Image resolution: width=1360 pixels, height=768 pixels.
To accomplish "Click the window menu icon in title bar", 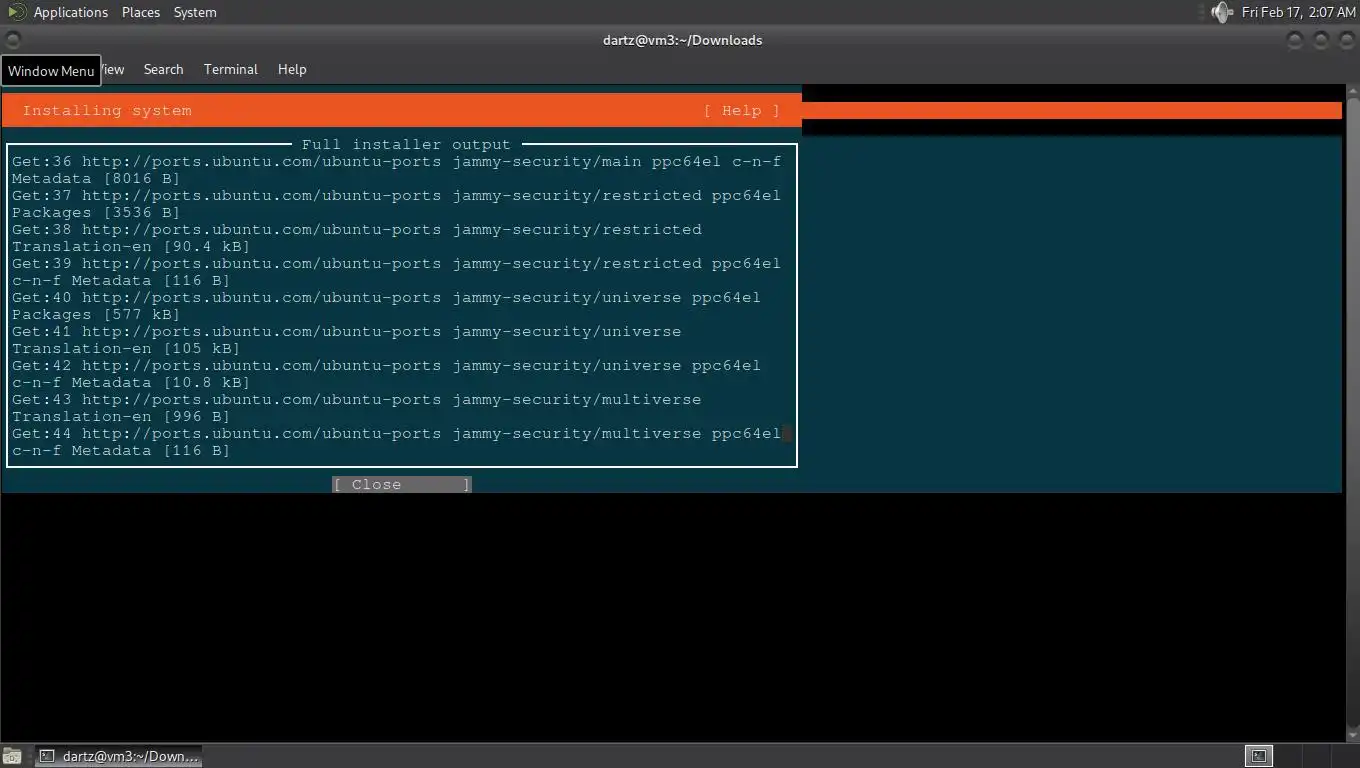I will 12,40.
